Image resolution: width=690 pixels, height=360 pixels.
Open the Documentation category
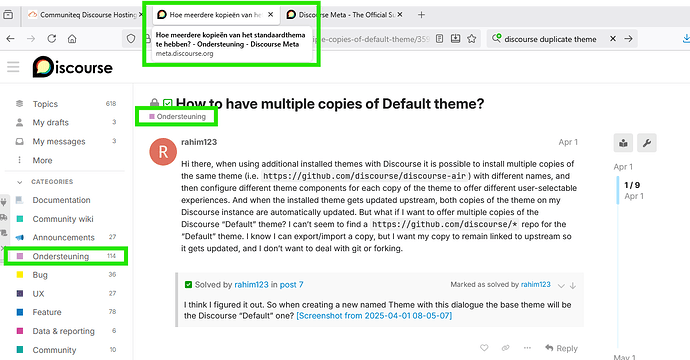pos(61,200)
